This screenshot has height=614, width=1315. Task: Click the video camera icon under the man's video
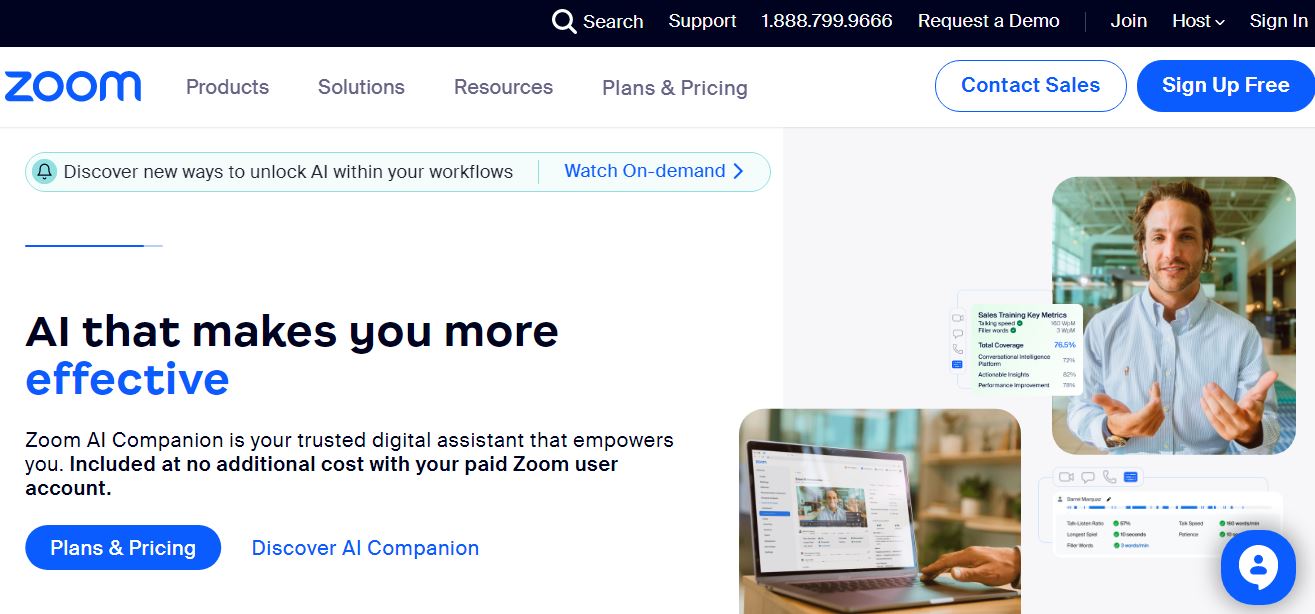coord(1066,477)
